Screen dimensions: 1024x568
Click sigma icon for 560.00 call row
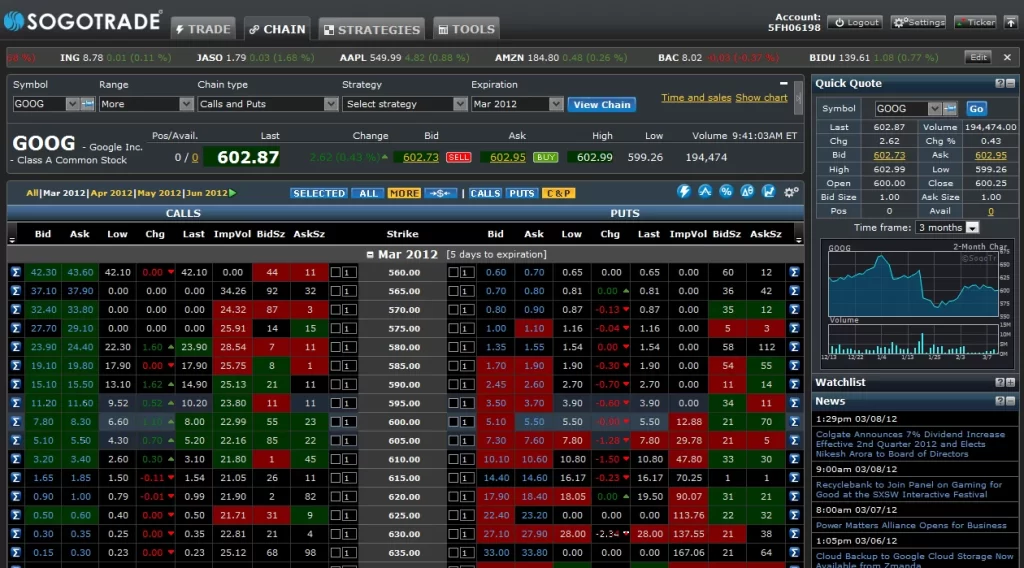[16, 272]
